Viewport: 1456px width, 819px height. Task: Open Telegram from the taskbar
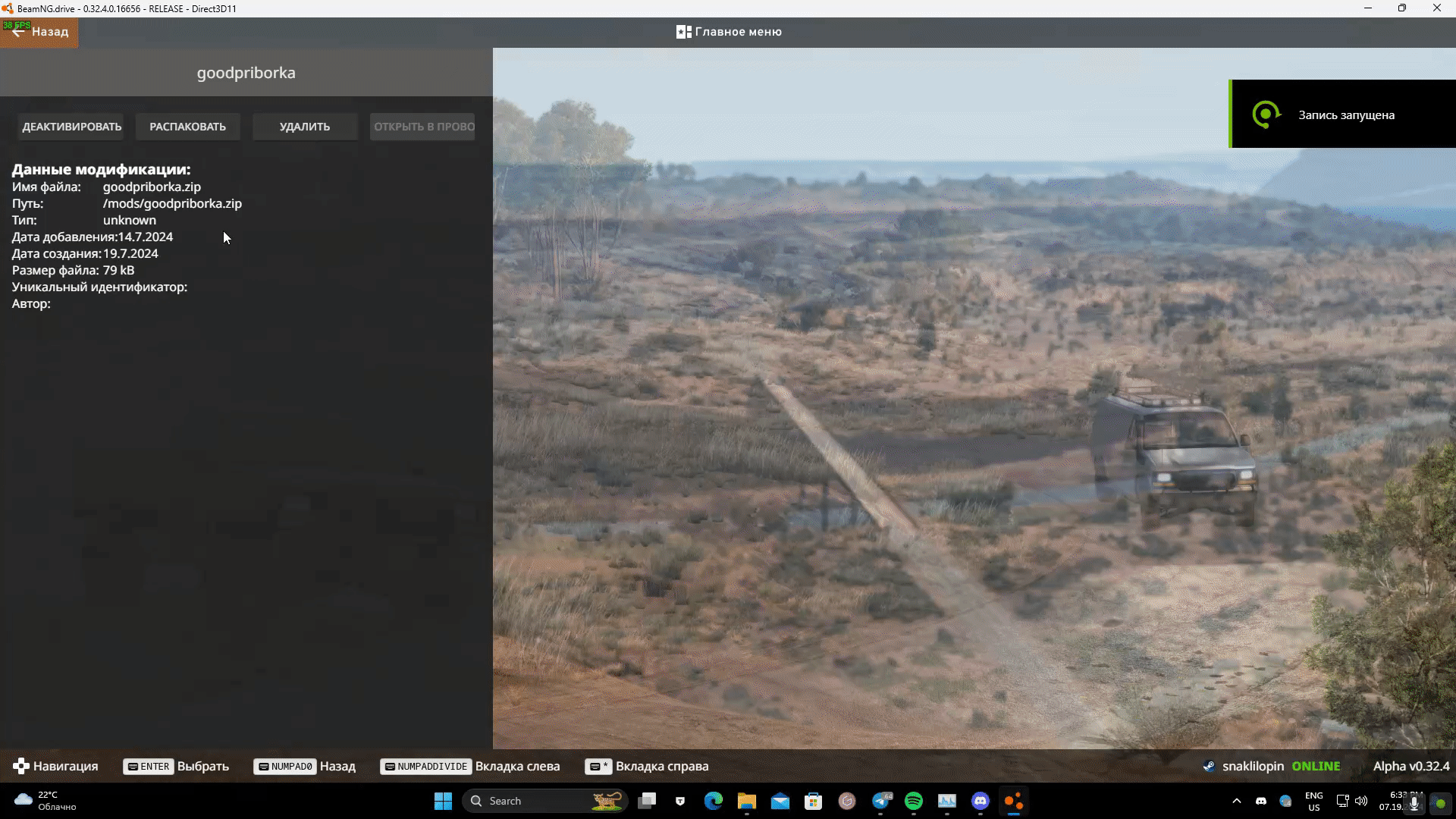tap(882, 801)
